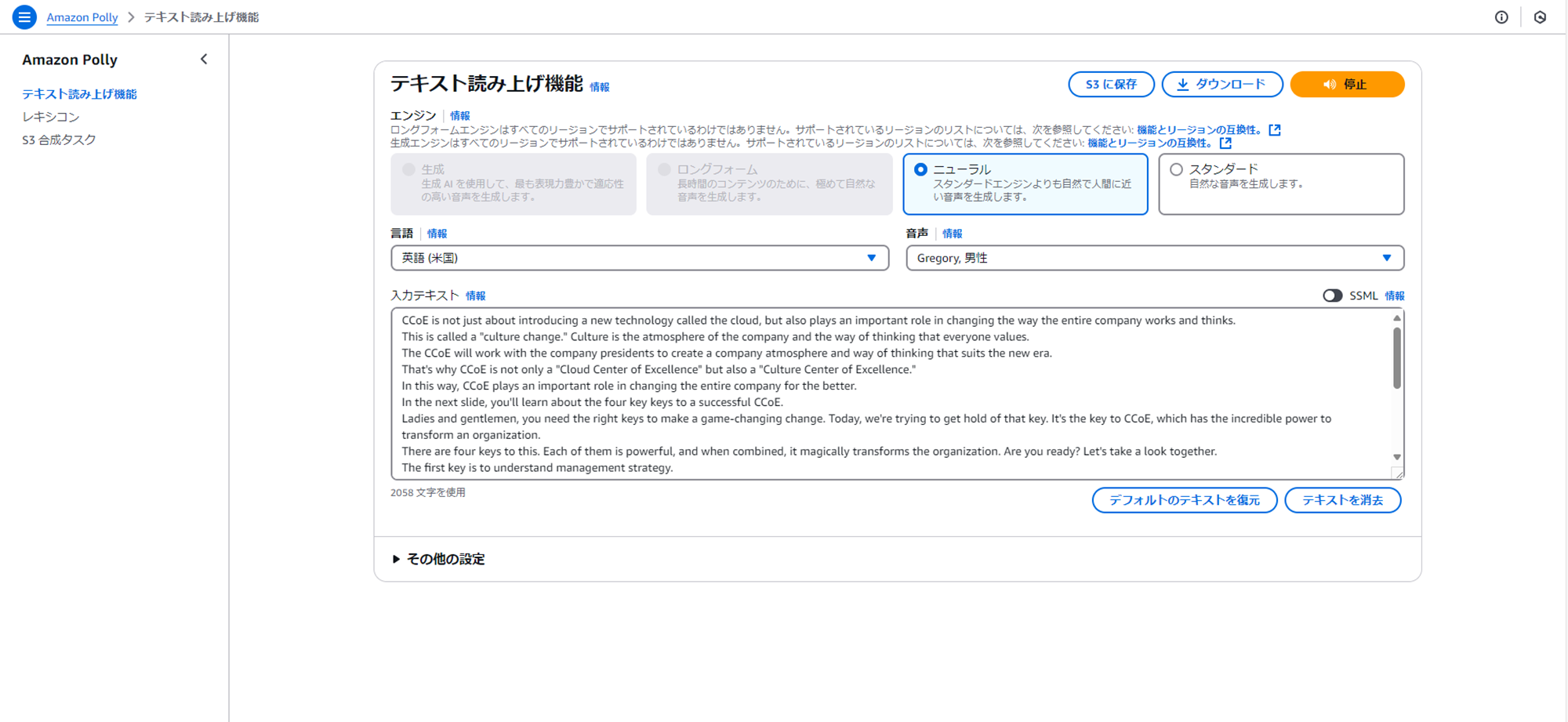Open external link icon on second region compatibility line

1225,143
